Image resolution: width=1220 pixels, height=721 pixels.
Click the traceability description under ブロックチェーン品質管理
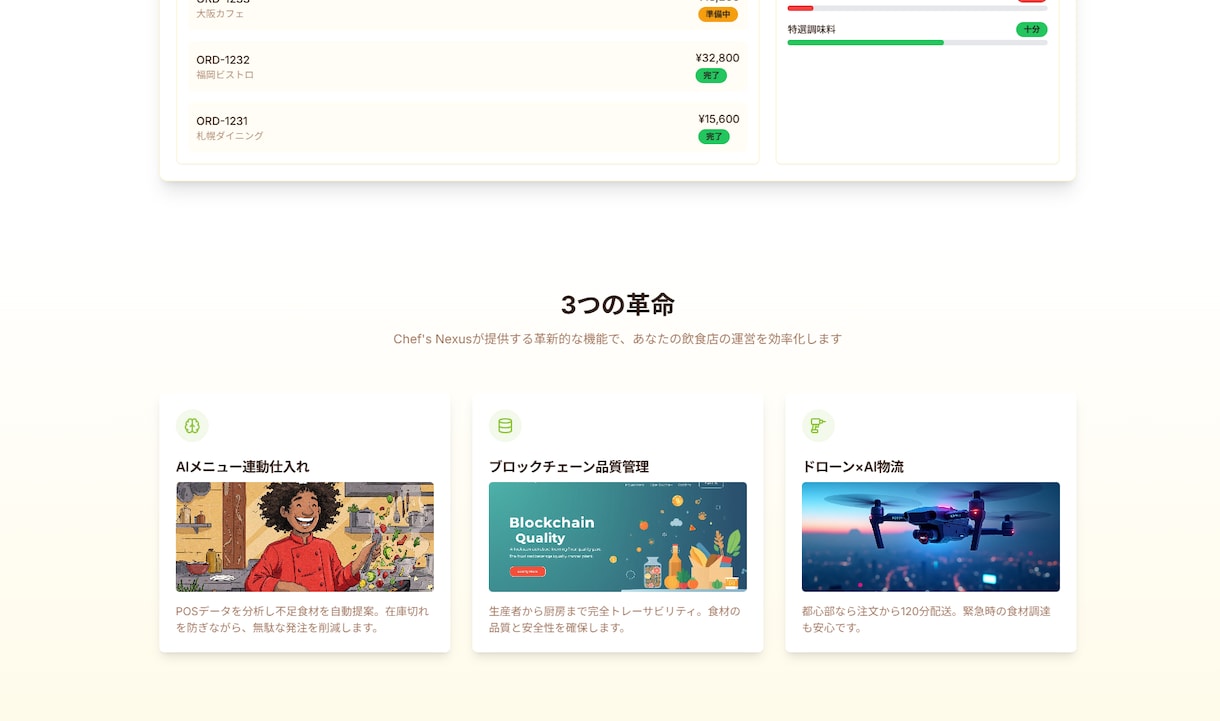[615, 619]
